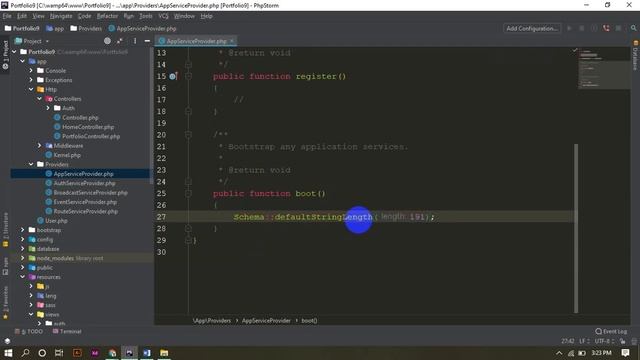Fold the register() function at line 15

tap(188, 76)
